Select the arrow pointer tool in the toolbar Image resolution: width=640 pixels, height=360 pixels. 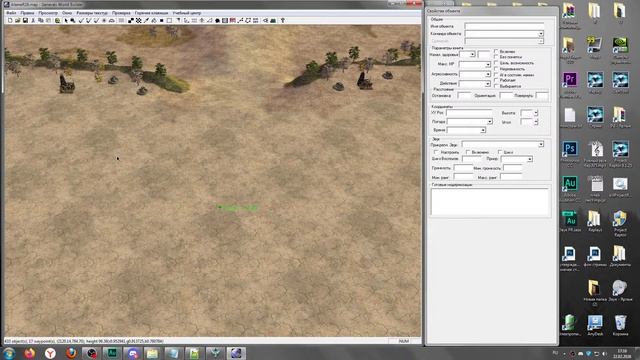[66, 20]
